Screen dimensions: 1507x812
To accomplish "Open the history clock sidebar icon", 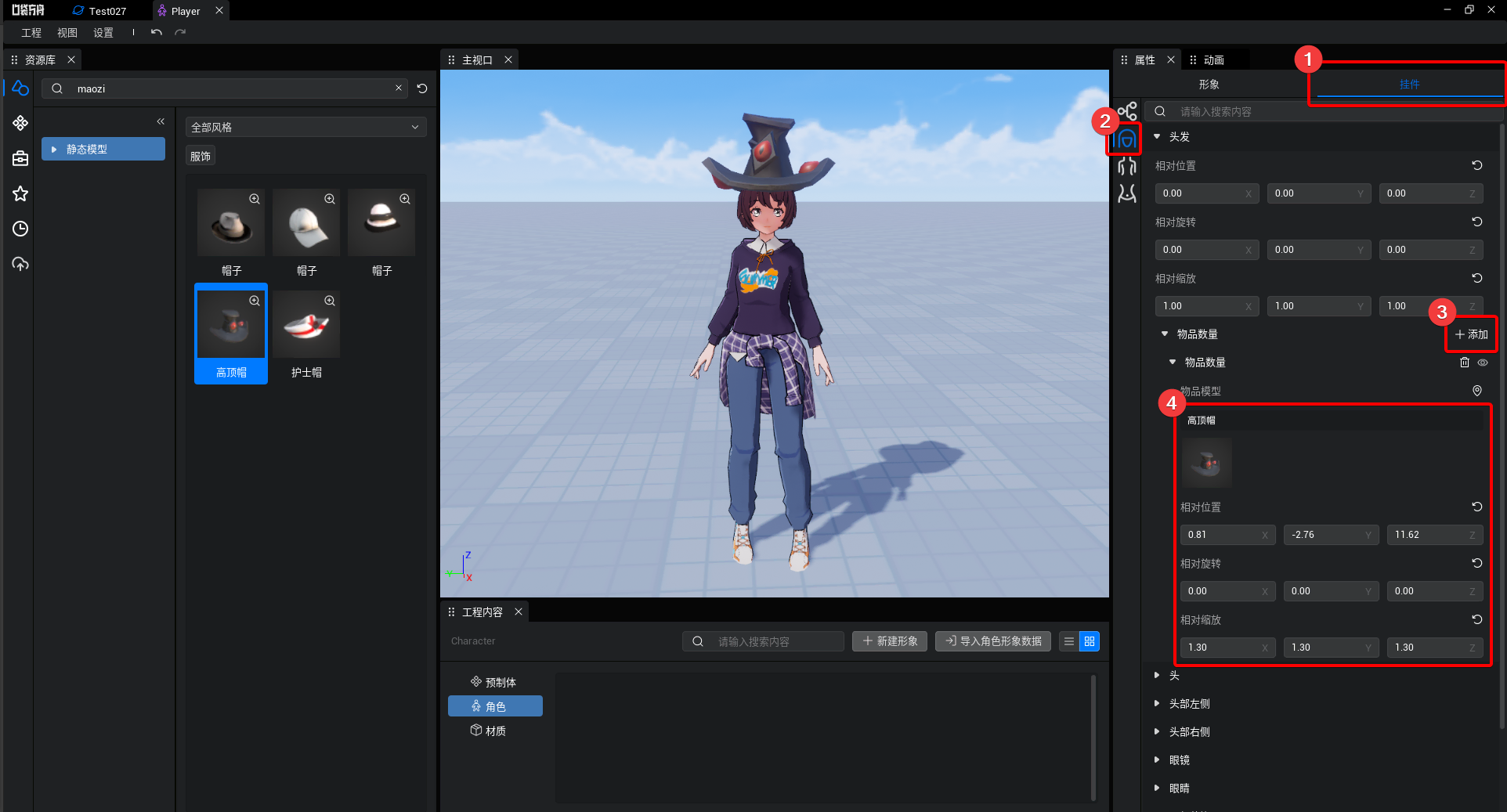I will (20, 229).
